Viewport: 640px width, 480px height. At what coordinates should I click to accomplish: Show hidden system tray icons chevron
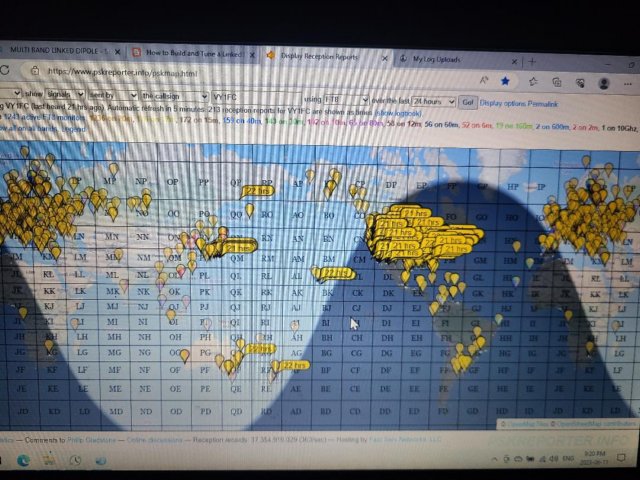494,459
